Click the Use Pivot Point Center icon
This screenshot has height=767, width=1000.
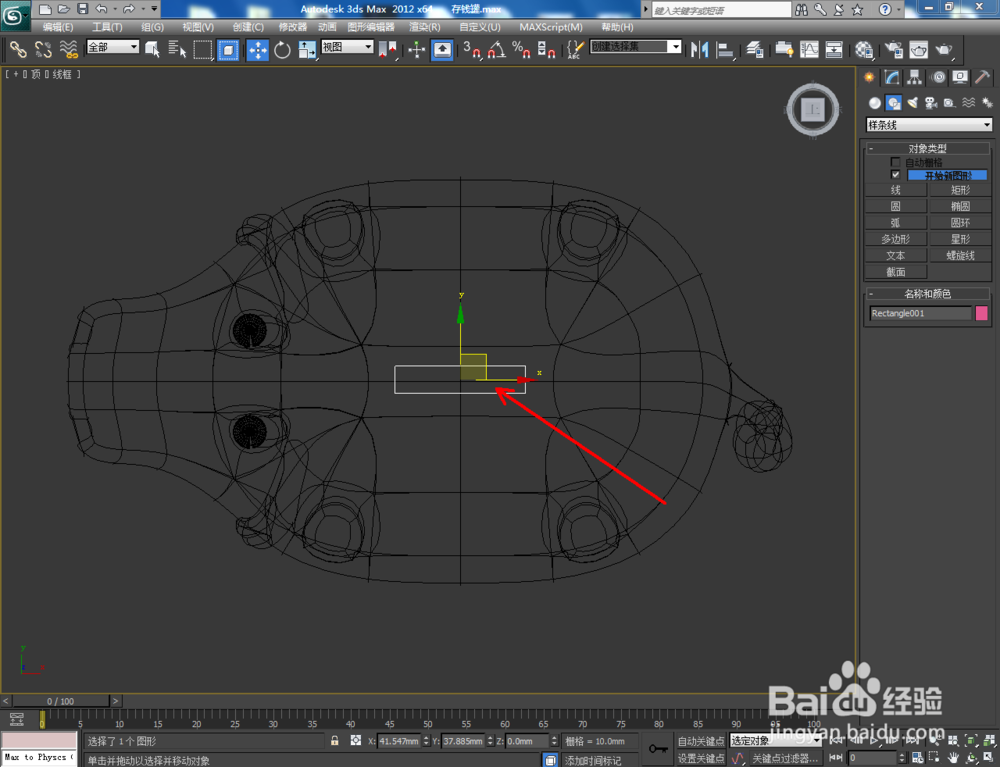coord(387,49)
